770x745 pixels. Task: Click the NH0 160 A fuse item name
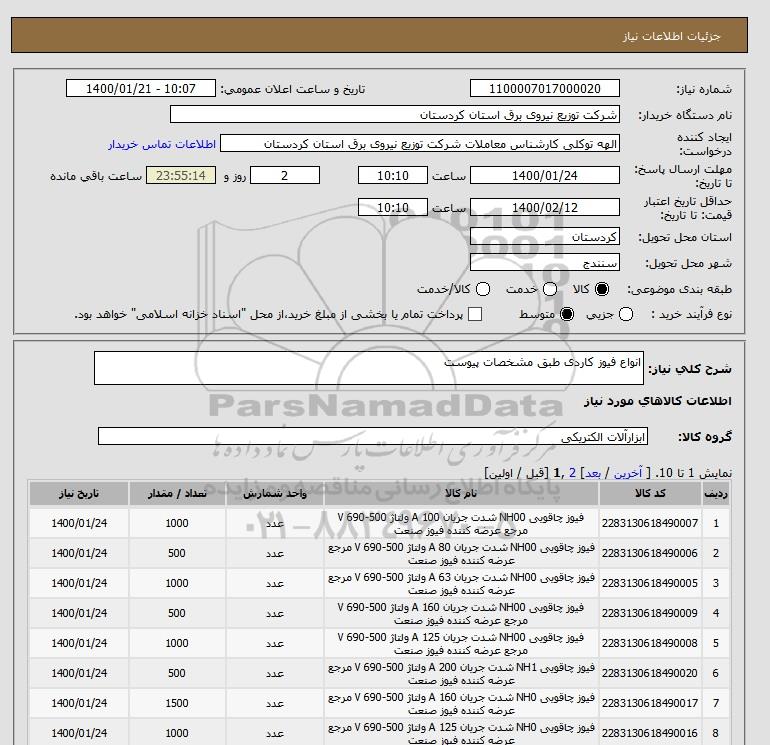pyautogui.click(x=461, y=703)
